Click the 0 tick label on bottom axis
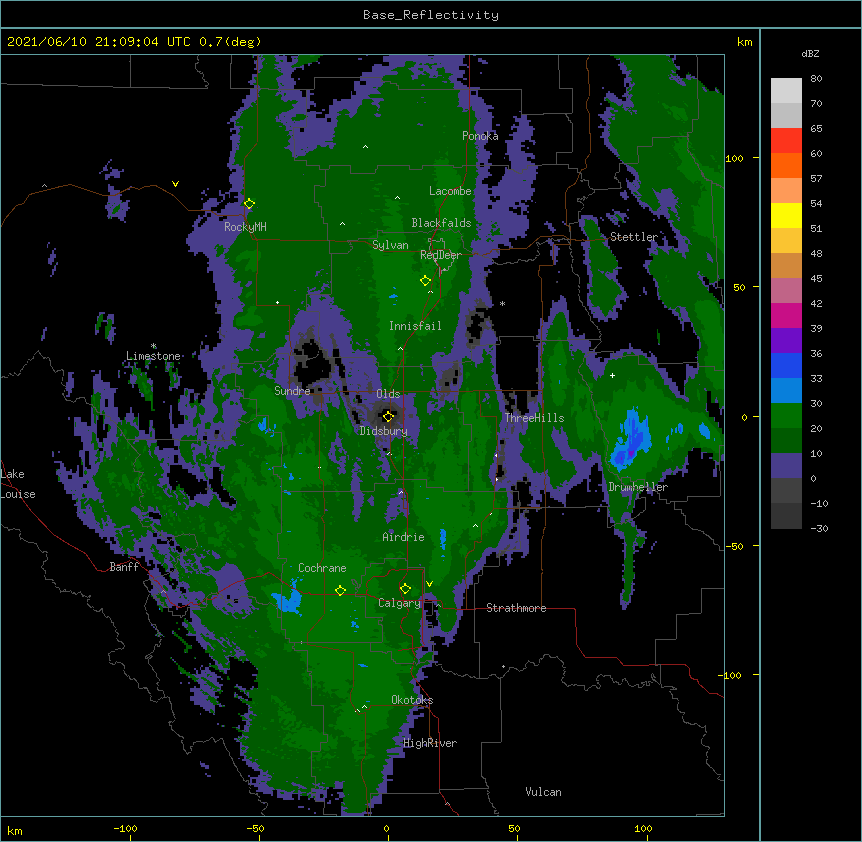This screenshot has height=842, width=862. [x=386, y=828]
